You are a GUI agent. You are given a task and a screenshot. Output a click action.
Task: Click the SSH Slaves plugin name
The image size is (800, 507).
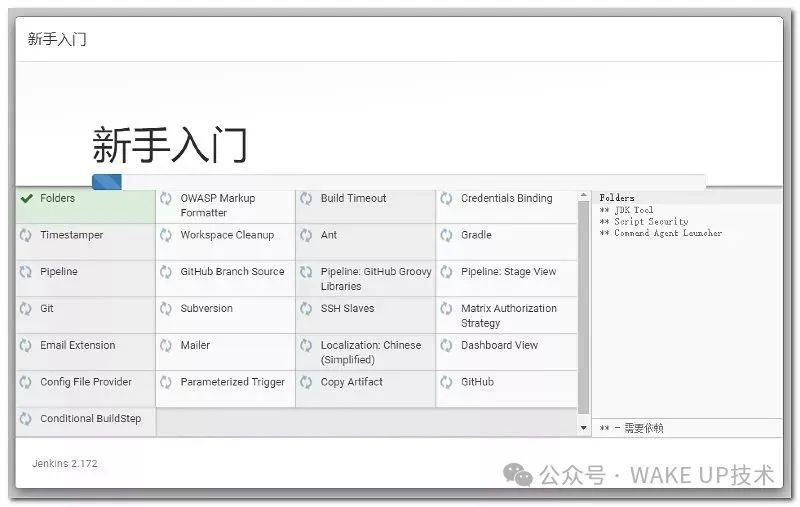(x=347, y=309)
